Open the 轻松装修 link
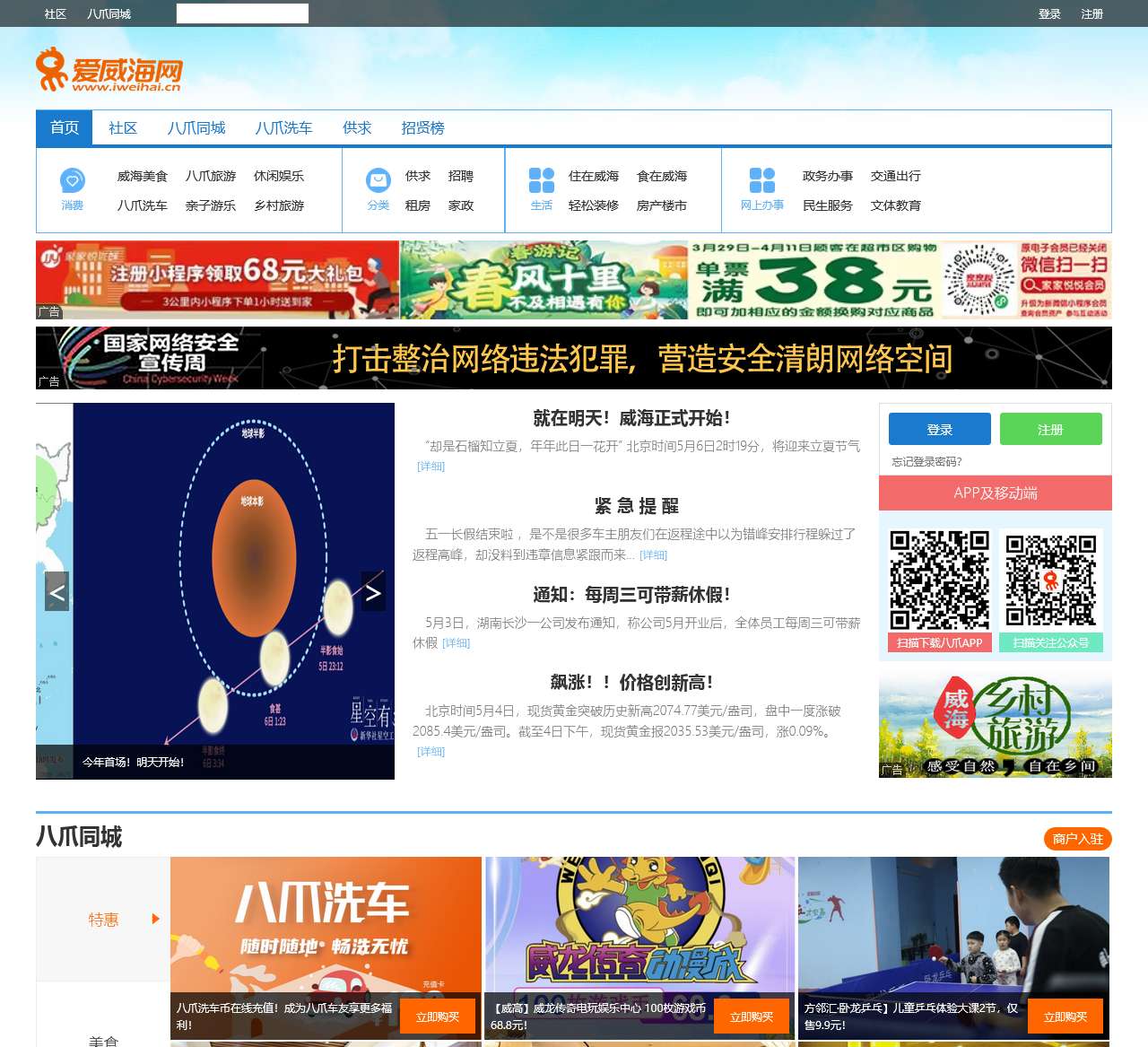Viewport: 1148px width, 1047px height. click(x=594, y=205)
